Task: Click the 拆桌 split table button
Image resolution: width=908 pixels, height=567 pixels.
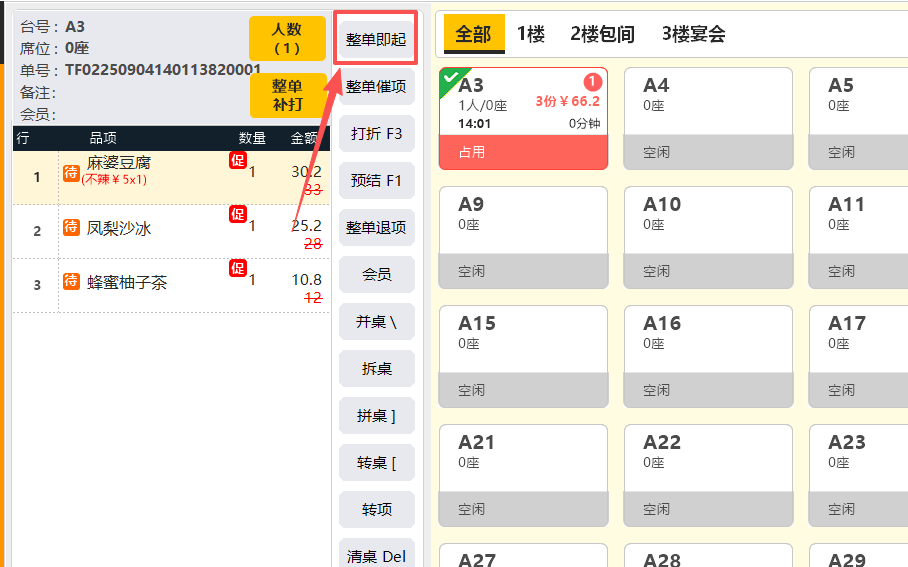Action: tap(376, 368)
